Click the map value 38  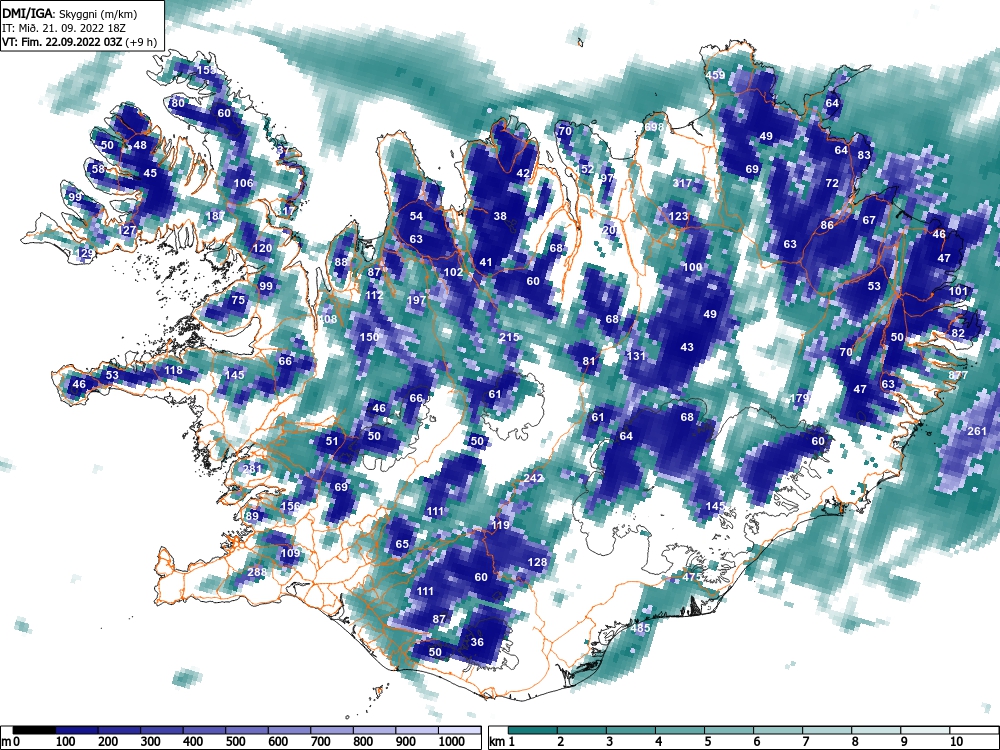[500, 216]
